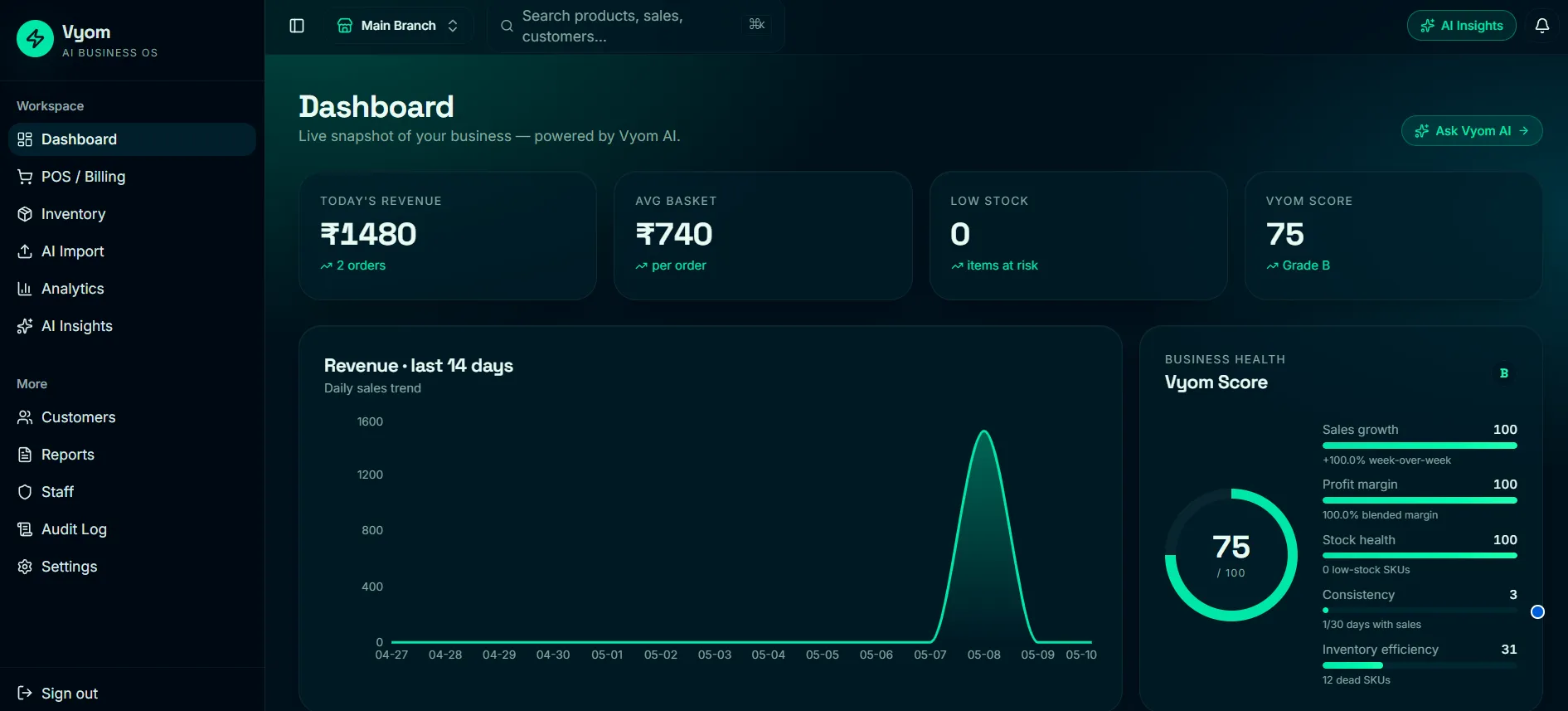Screen dimensions: 1568x711
Task: Click the trend icon beside 2 orders
Action: (x=326, y=266)
